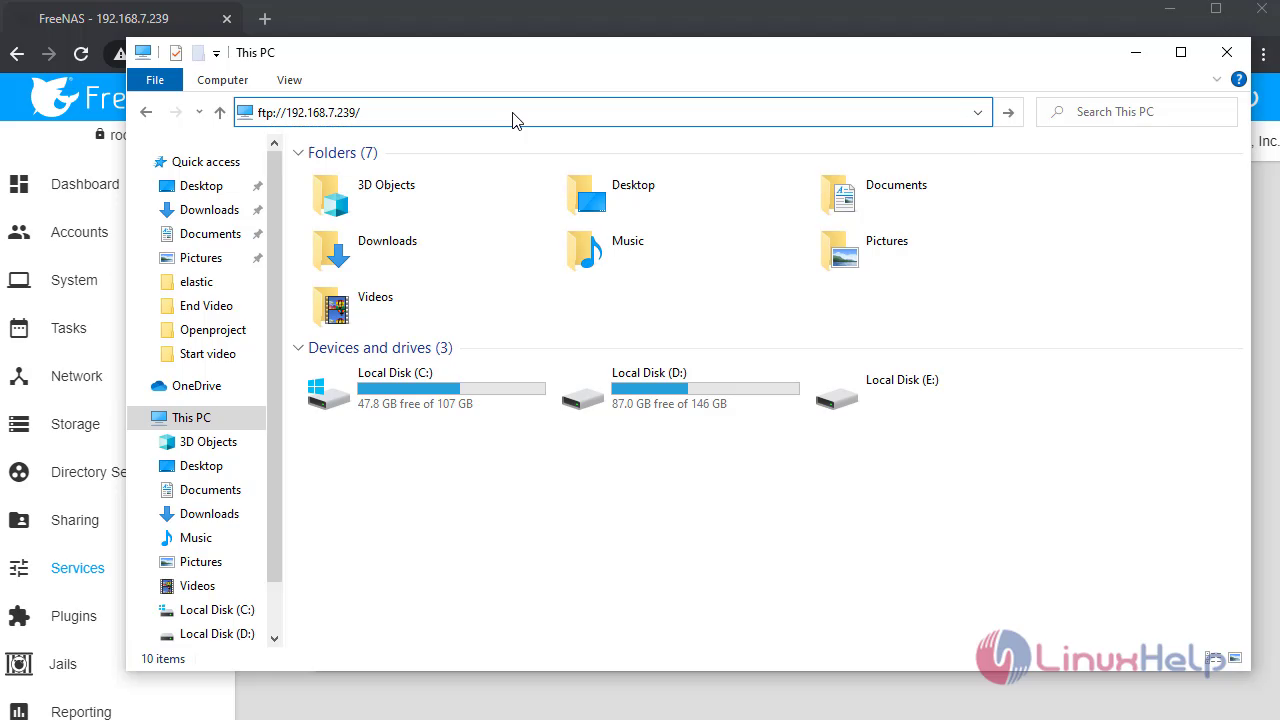1280x720 pixels.
Task: Open Jails in FreeNAS sidebar
Action: 64,664
